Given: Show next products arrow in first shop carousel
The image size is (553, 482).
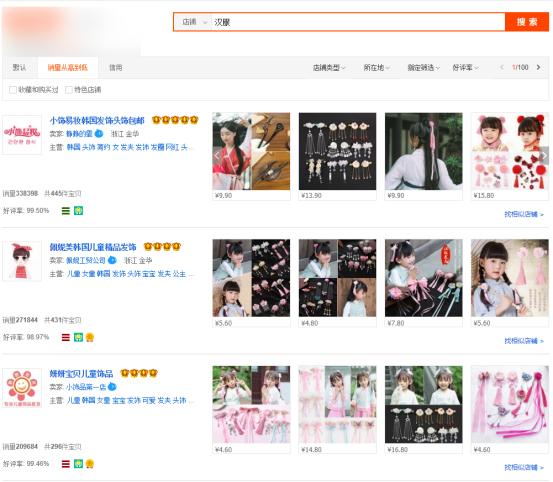Looking at the screenshot, I should coord(544,155).
